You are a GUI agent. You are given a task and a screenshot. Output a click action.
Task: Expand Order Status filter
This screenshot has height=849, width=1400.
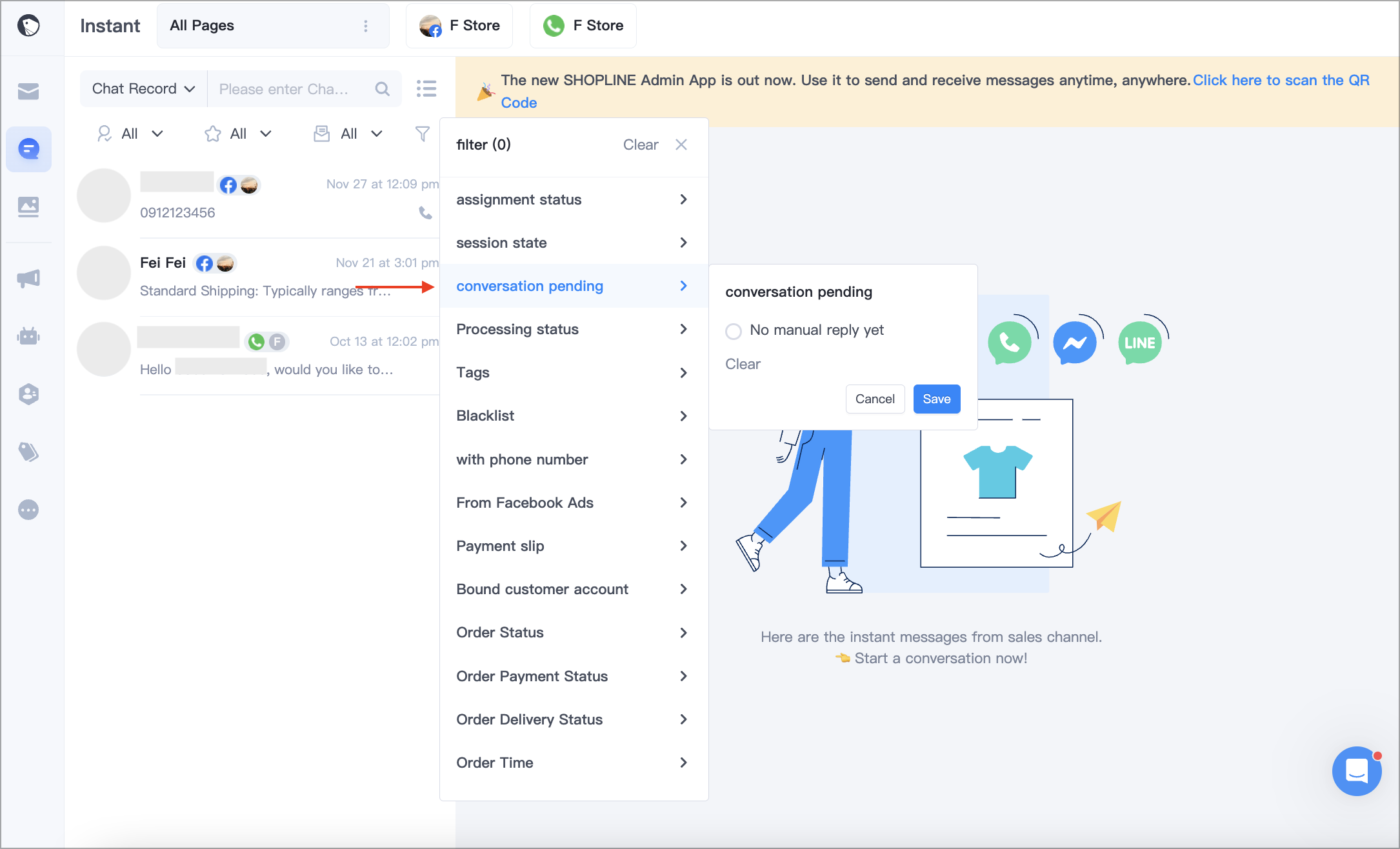[x=574, y=633]
